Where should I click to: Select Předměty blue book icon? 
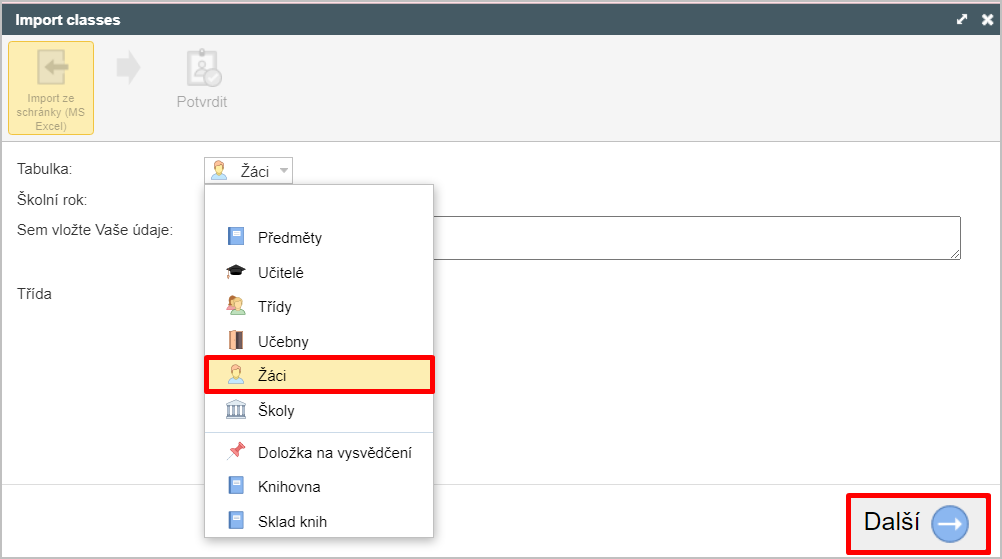pyautogui.click(x=236, y=237)
